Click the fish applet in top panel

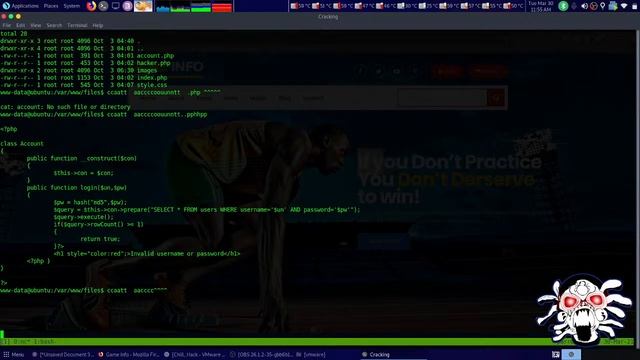point(143,6)
